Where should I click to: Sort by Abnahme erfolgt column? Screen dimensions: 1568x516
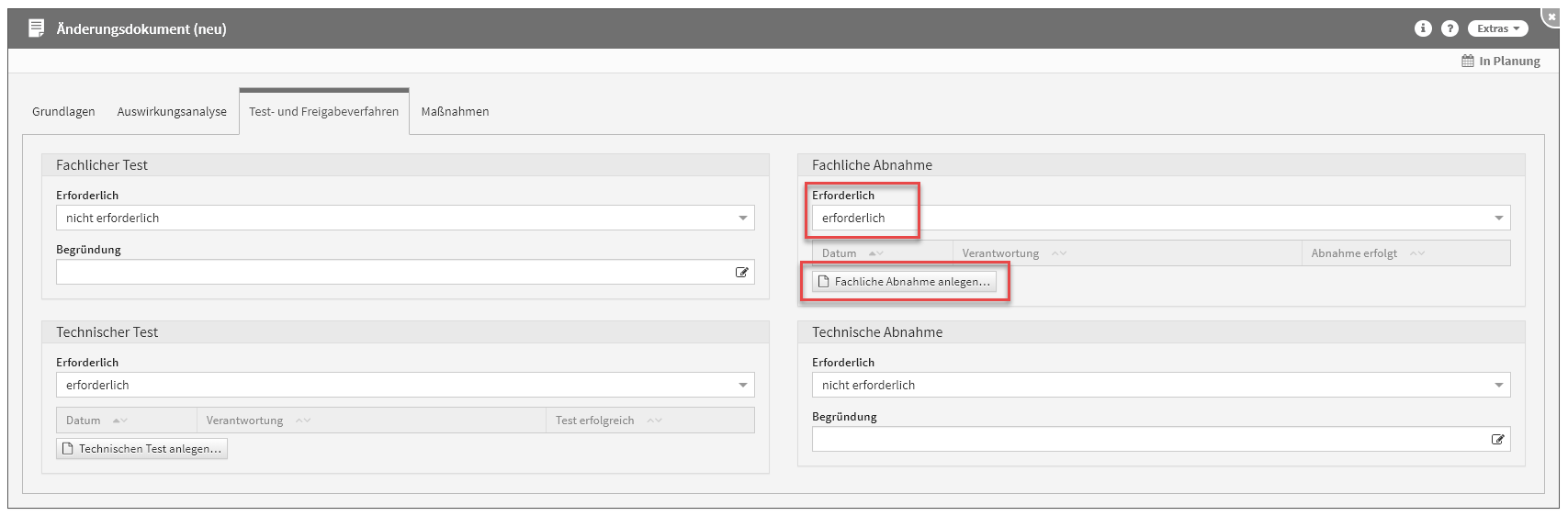pyautogui.click(x=1354, y=253)
